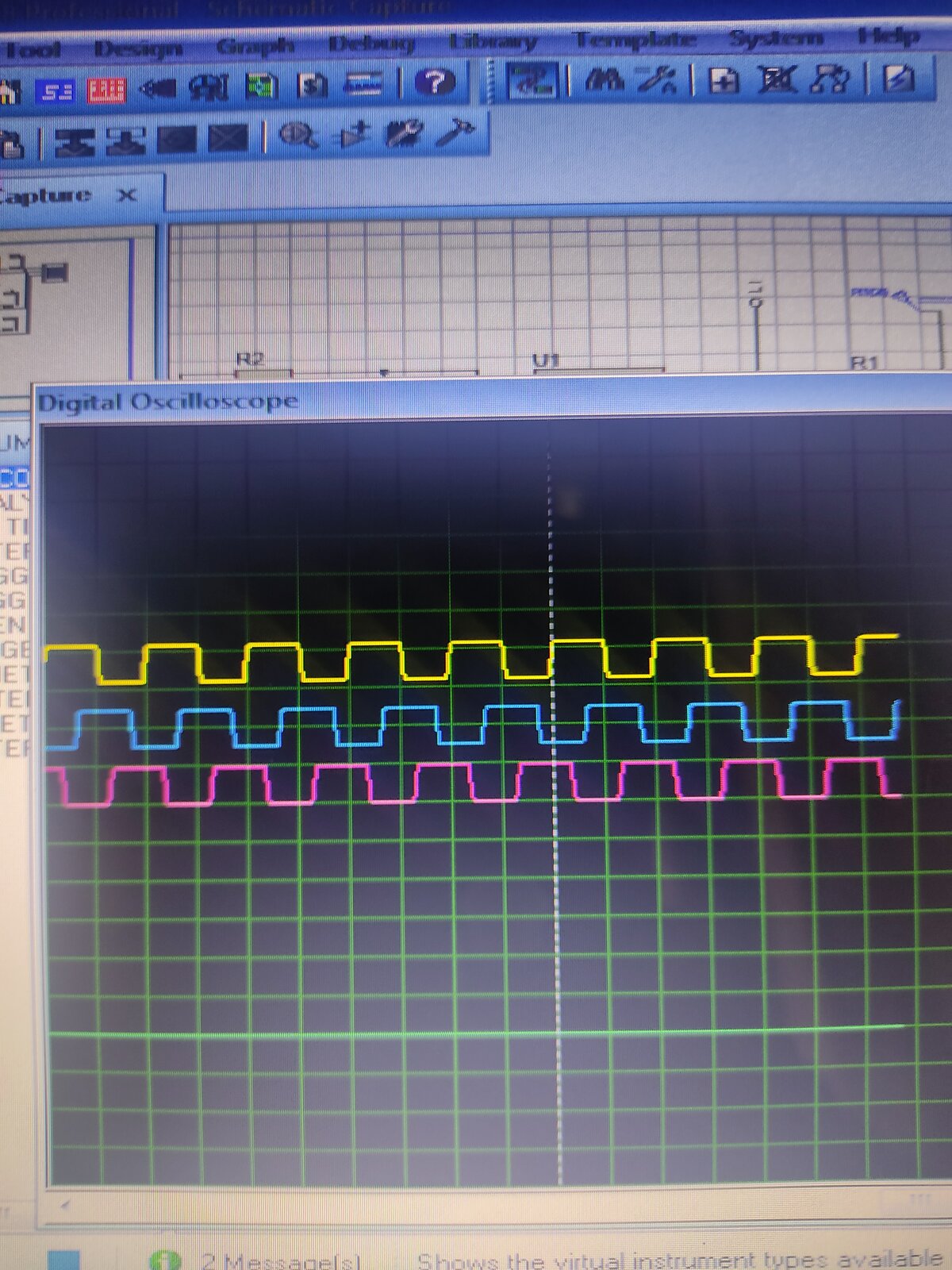Screen dimensions: 952x1270
Task: Click the blue question mark help icon
Action: point(435,83)
